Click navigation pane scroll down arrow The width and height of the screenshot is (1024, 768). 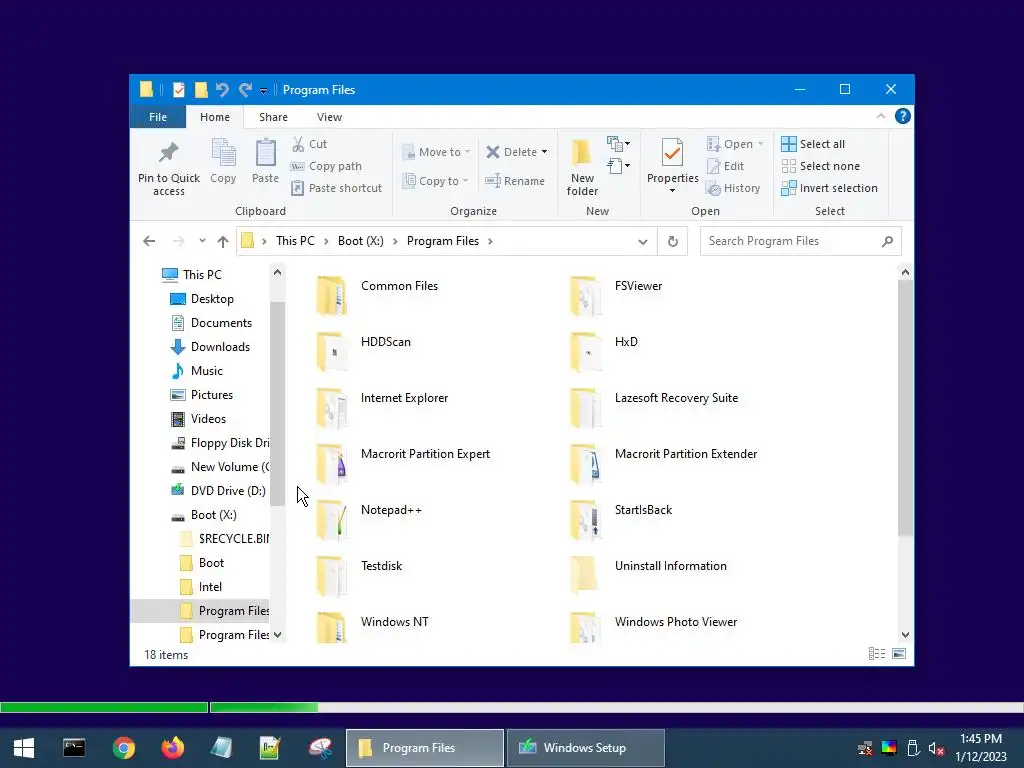(278, 635)
